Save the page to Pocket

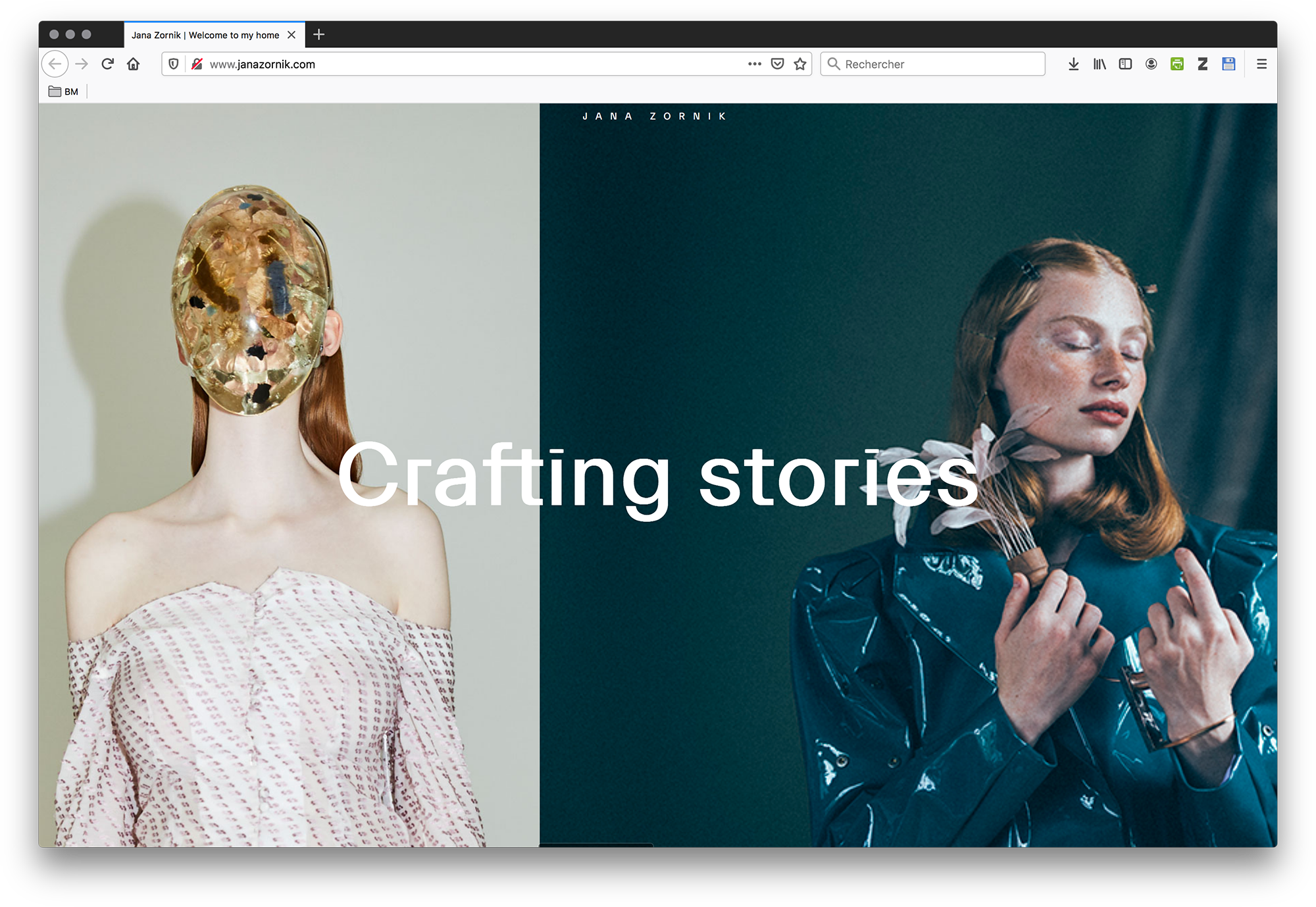tap(777, 64)
